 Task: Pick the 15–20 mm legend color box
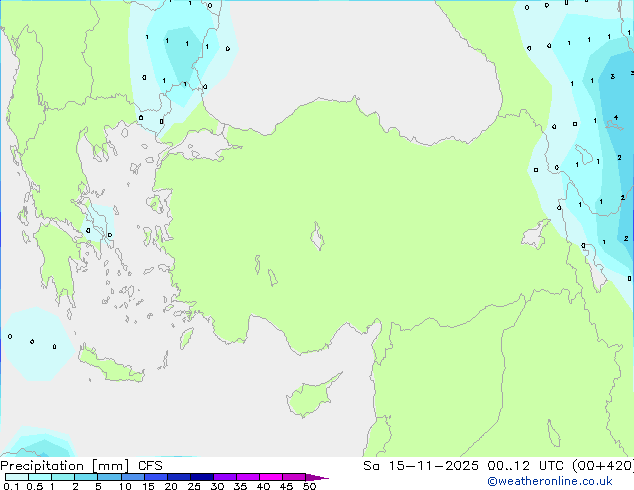point(155,477)
